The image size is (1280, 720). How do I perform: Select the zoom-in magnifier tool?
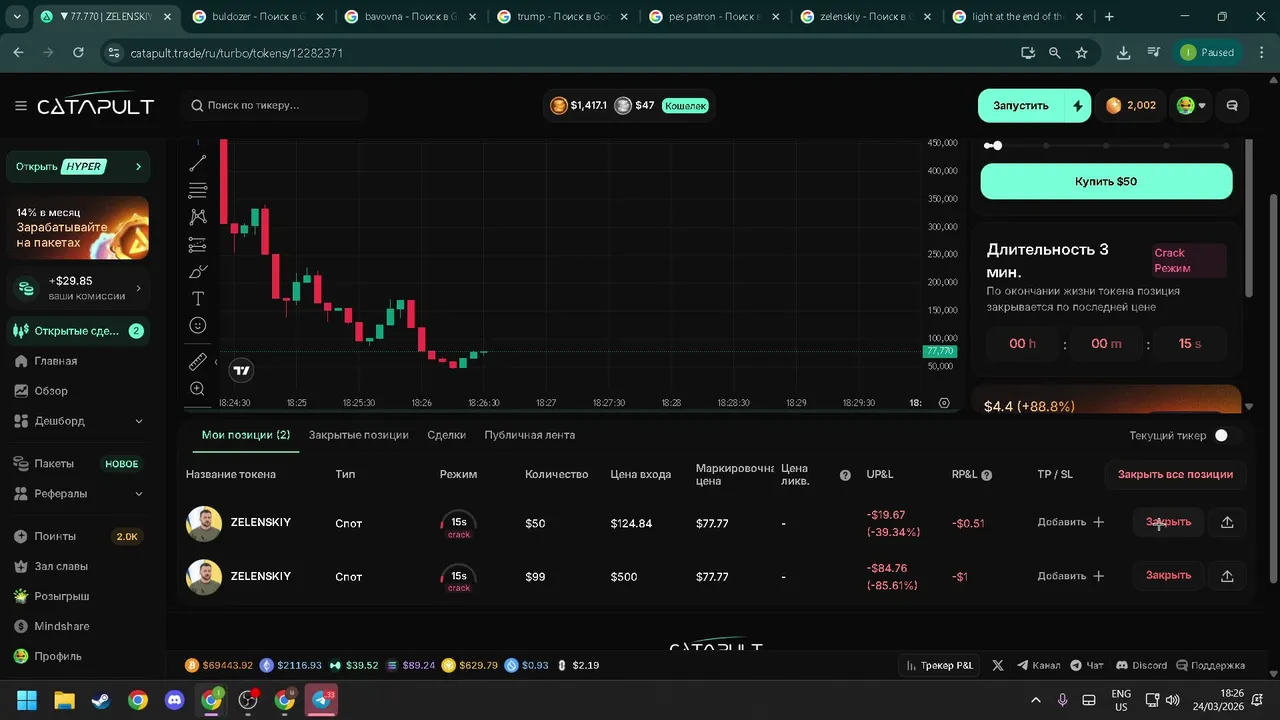tap(198, 389)
